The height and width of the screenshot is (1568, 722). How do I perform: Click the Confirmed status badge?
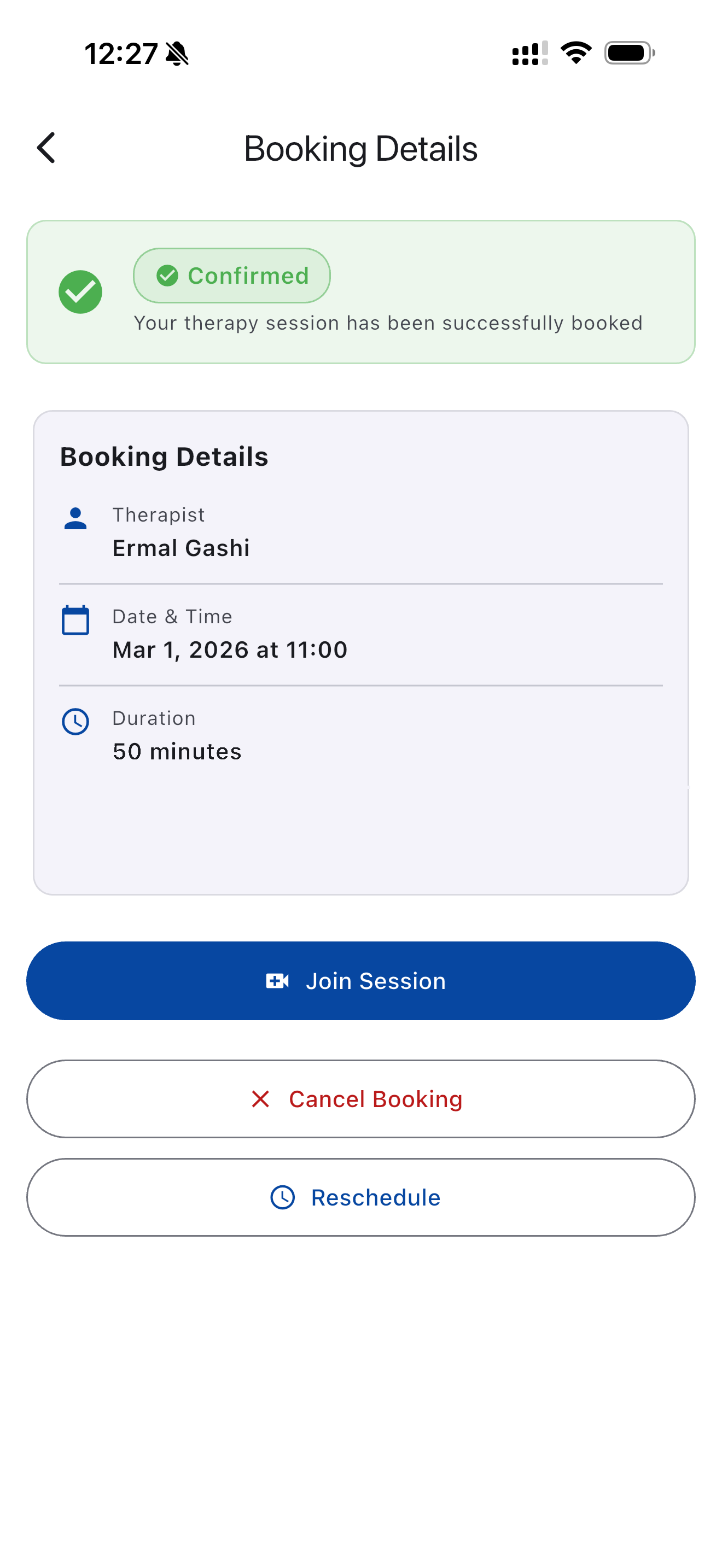pos(232,276)
